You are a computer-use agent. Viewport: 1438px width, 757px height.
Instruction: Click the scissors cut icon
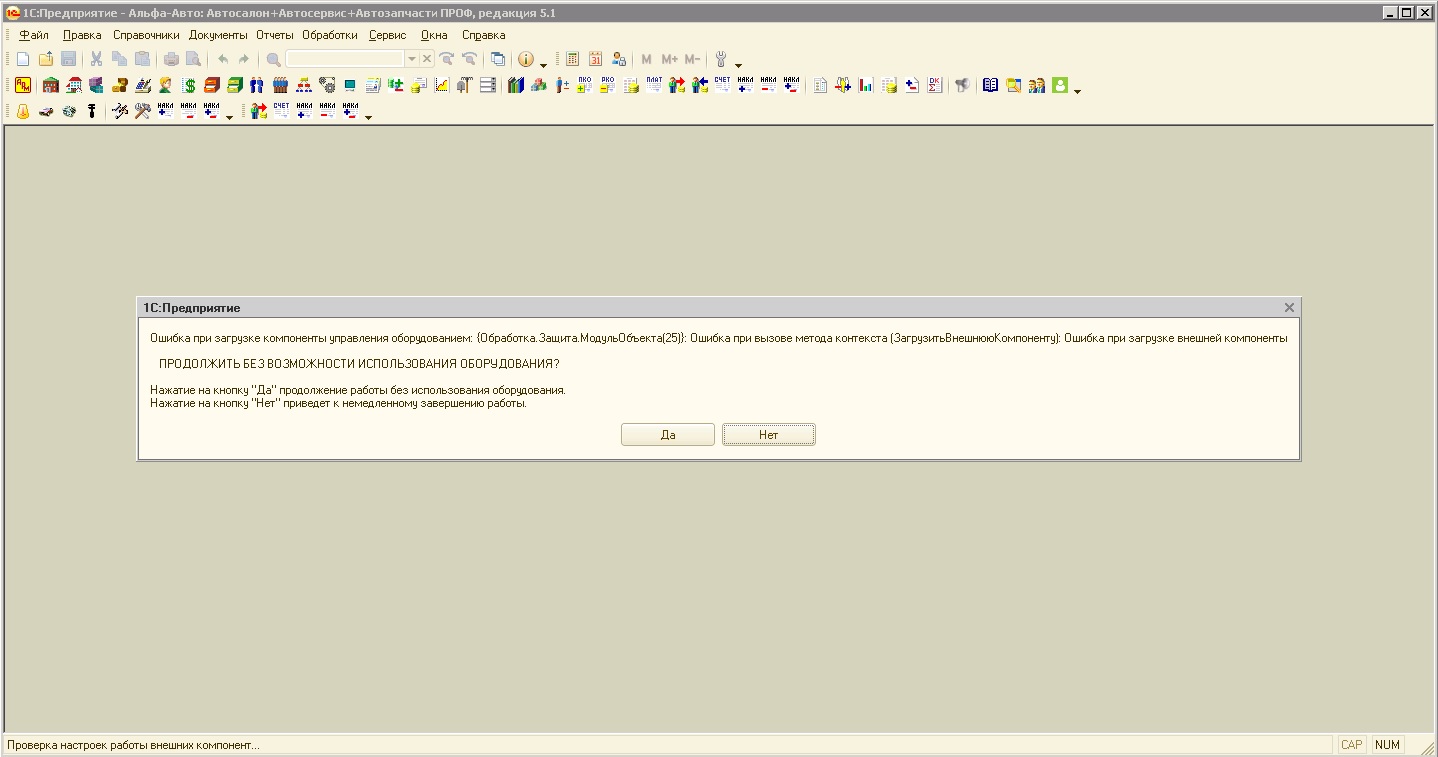[x=96, y=59]
